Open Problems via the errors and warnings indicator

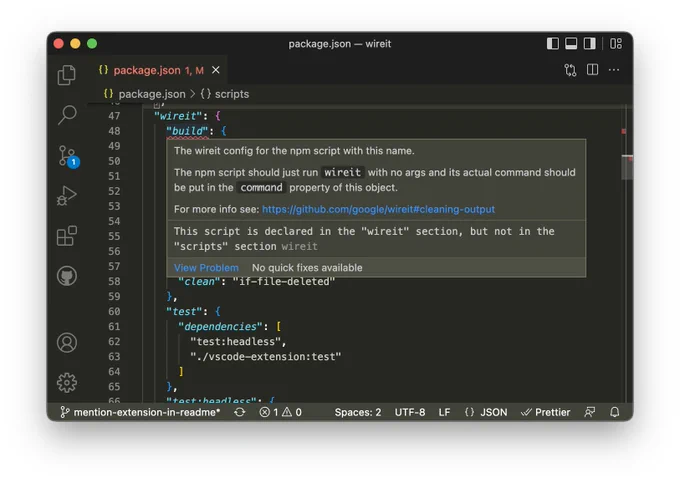coord(281,412)
